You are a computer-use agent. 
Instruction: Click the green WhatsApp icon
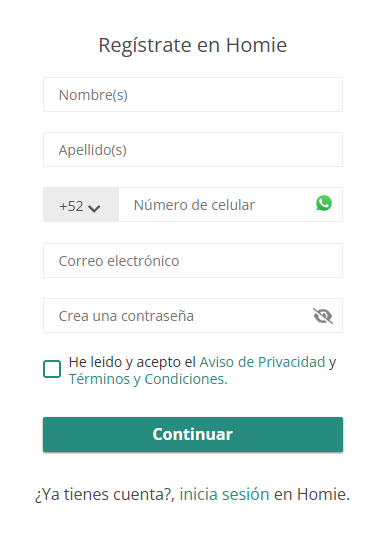click(324, 203)
